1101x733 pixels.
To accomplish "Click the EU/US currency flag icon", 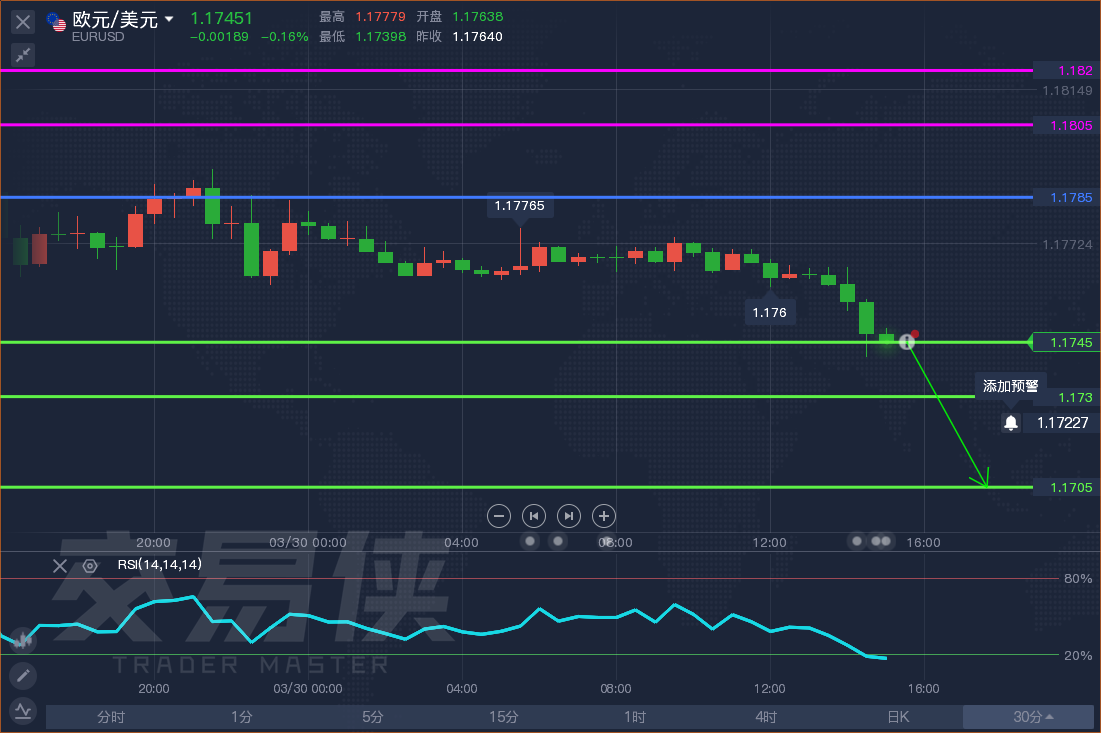I will click(56, 22).
